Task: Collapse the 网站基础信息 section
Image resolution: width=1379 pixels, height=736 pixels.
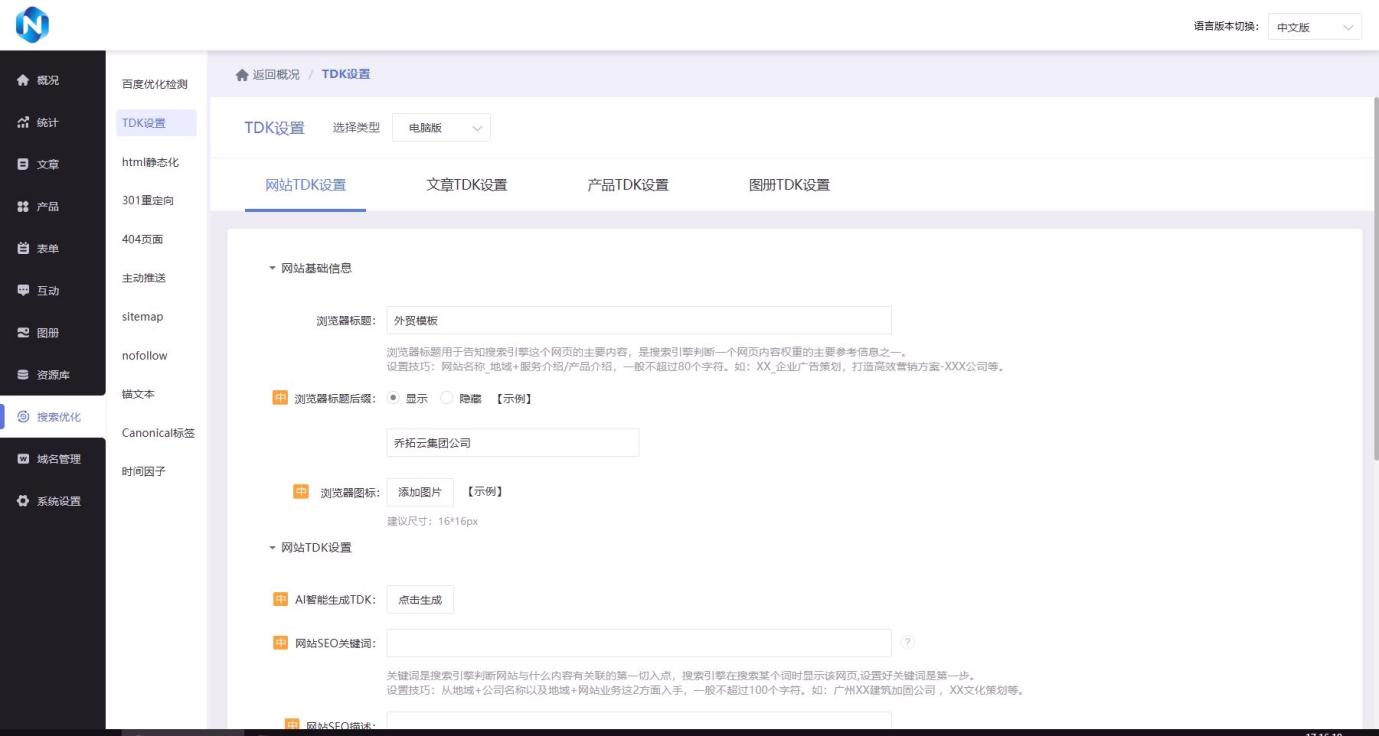Action: coord(272,268)
